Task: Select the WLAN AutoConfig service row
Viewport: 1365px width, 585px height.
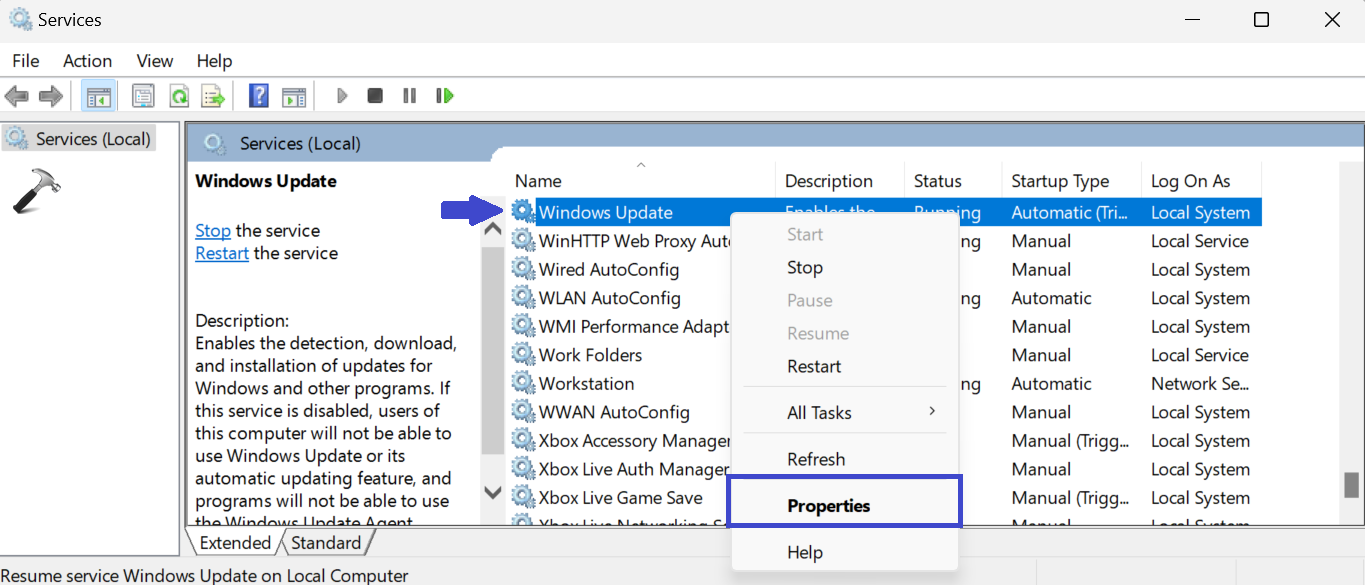Action: click(x=609, y=298)
